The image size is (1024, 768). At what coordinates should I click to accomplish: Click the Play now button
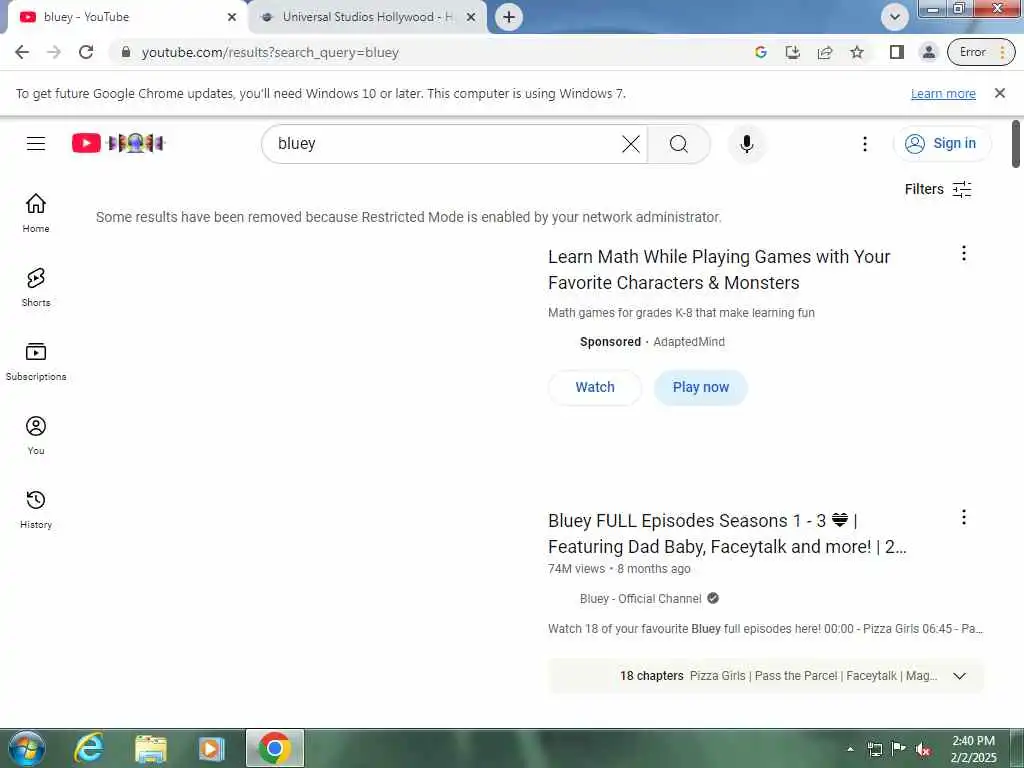[701, 387]
